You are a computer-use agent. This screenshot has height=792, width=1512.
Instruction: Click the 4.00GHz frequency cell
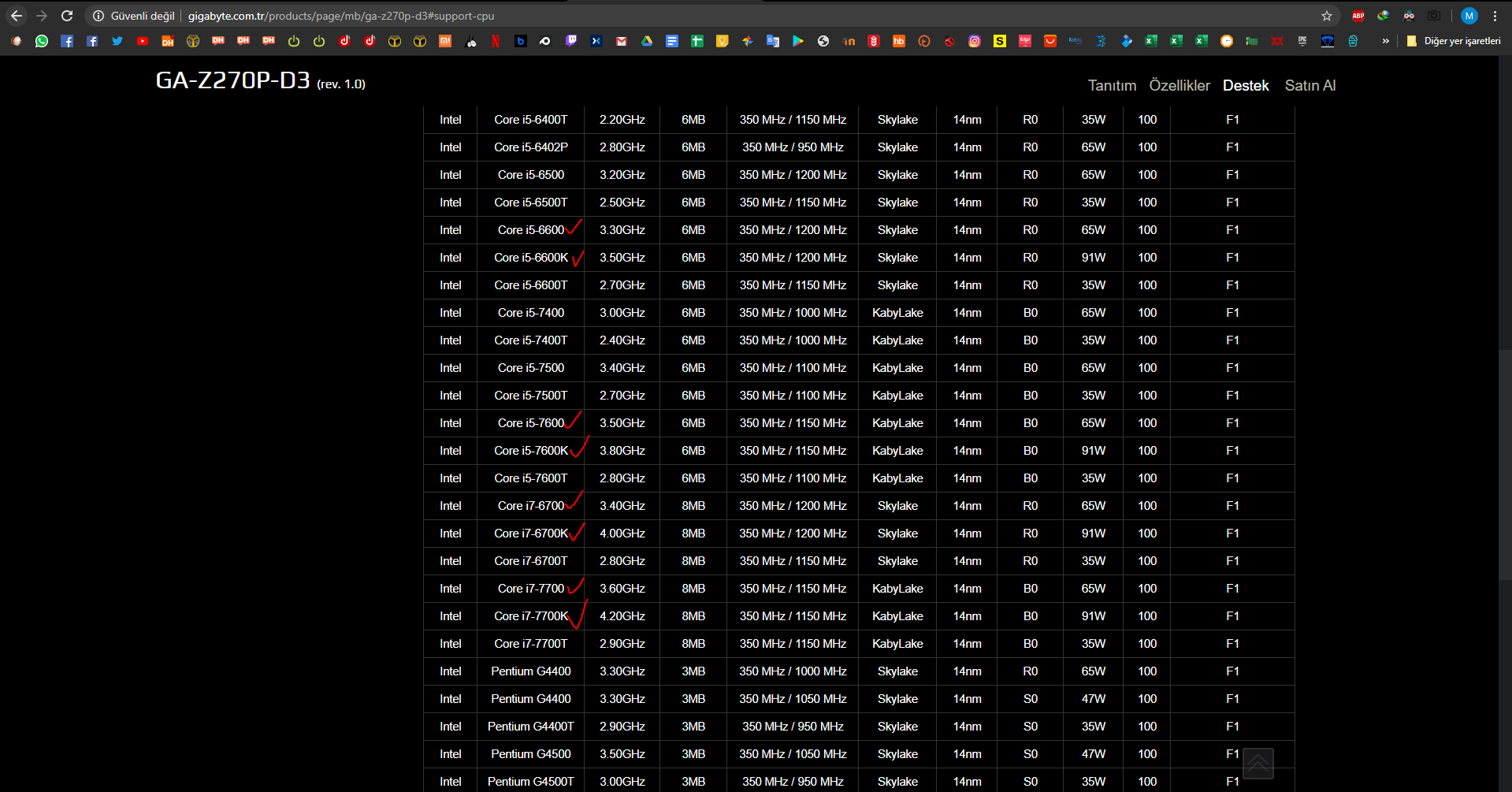pos(622,534)
